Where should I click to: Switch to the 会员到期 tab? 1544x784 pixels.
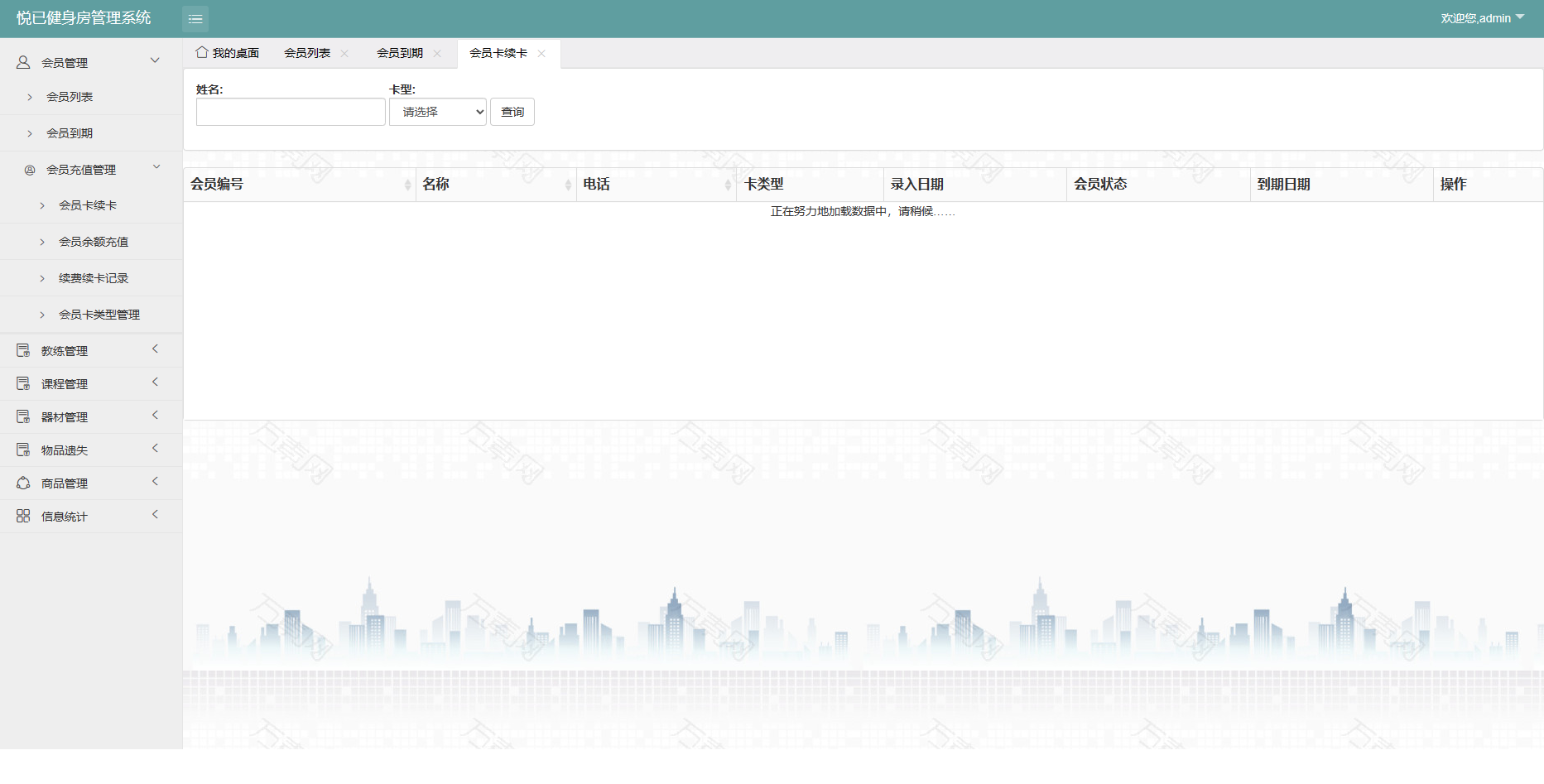pyautogui.click(x=400, y=53)
